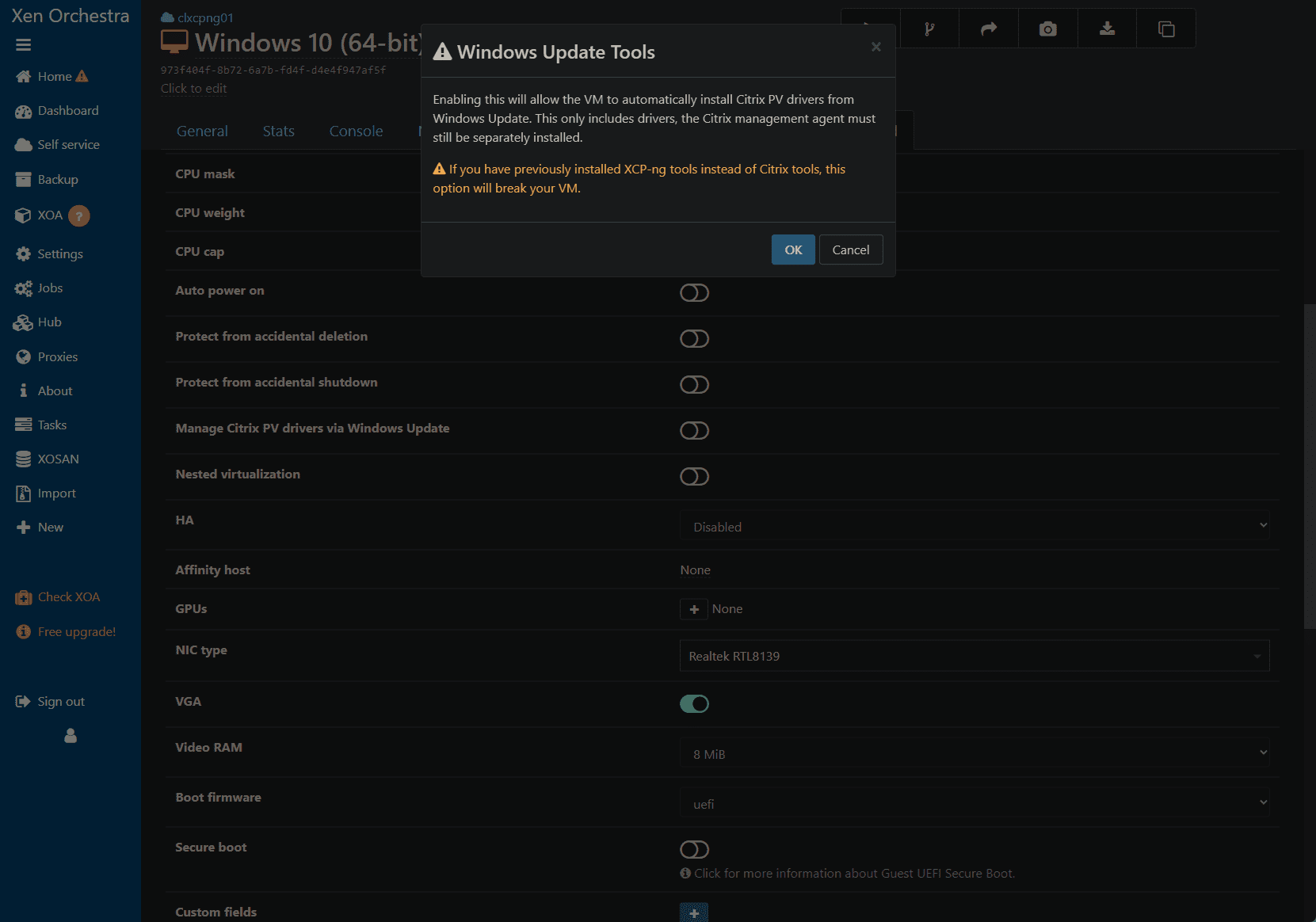Image resolution: width=1316 pixels, height=922 pixels.
Task: Open the About page
Action: [55, 391]
